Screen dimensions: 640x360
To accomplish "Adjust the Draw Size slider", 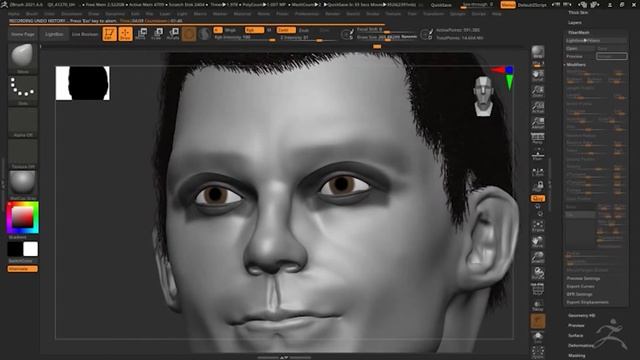I will (387, 37).
